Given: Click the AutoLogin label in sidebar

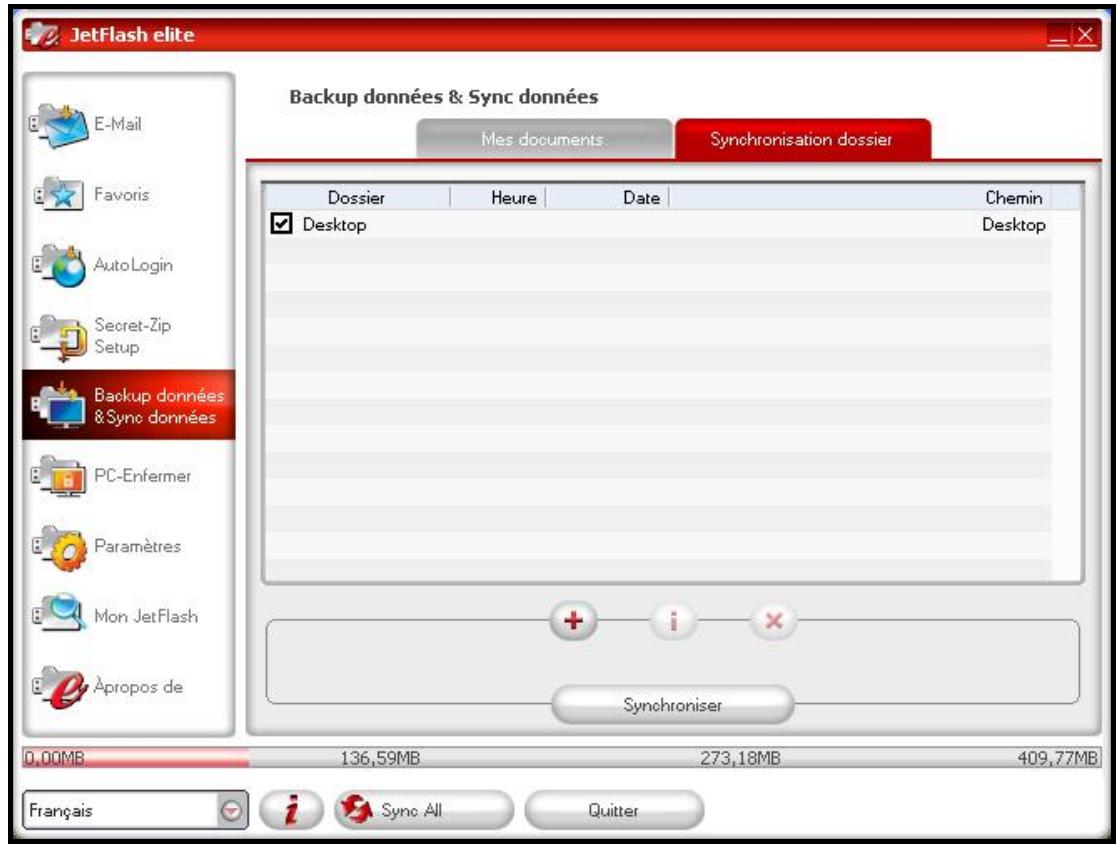Looking at the screenshot, I should pos(133,265).
